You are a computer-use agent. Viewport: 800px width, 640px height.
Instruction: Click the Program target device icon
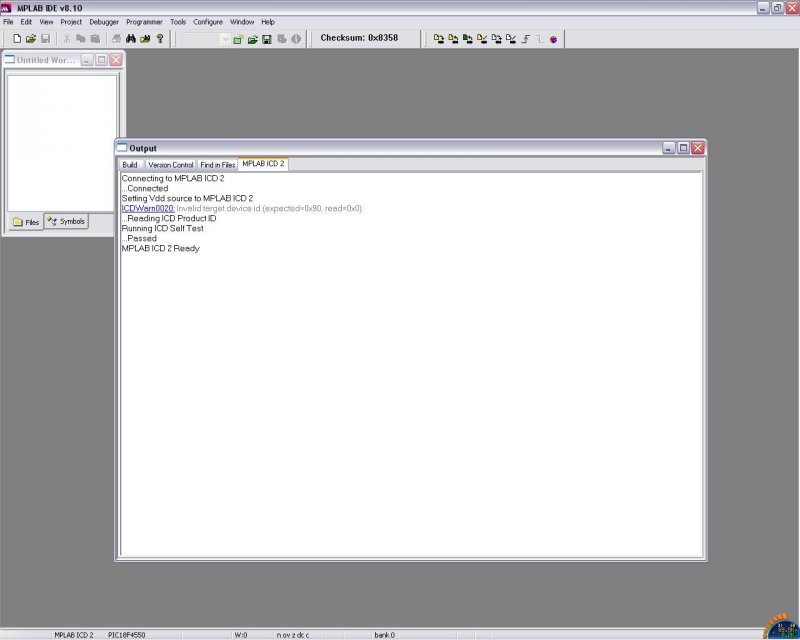coord(439,39)
